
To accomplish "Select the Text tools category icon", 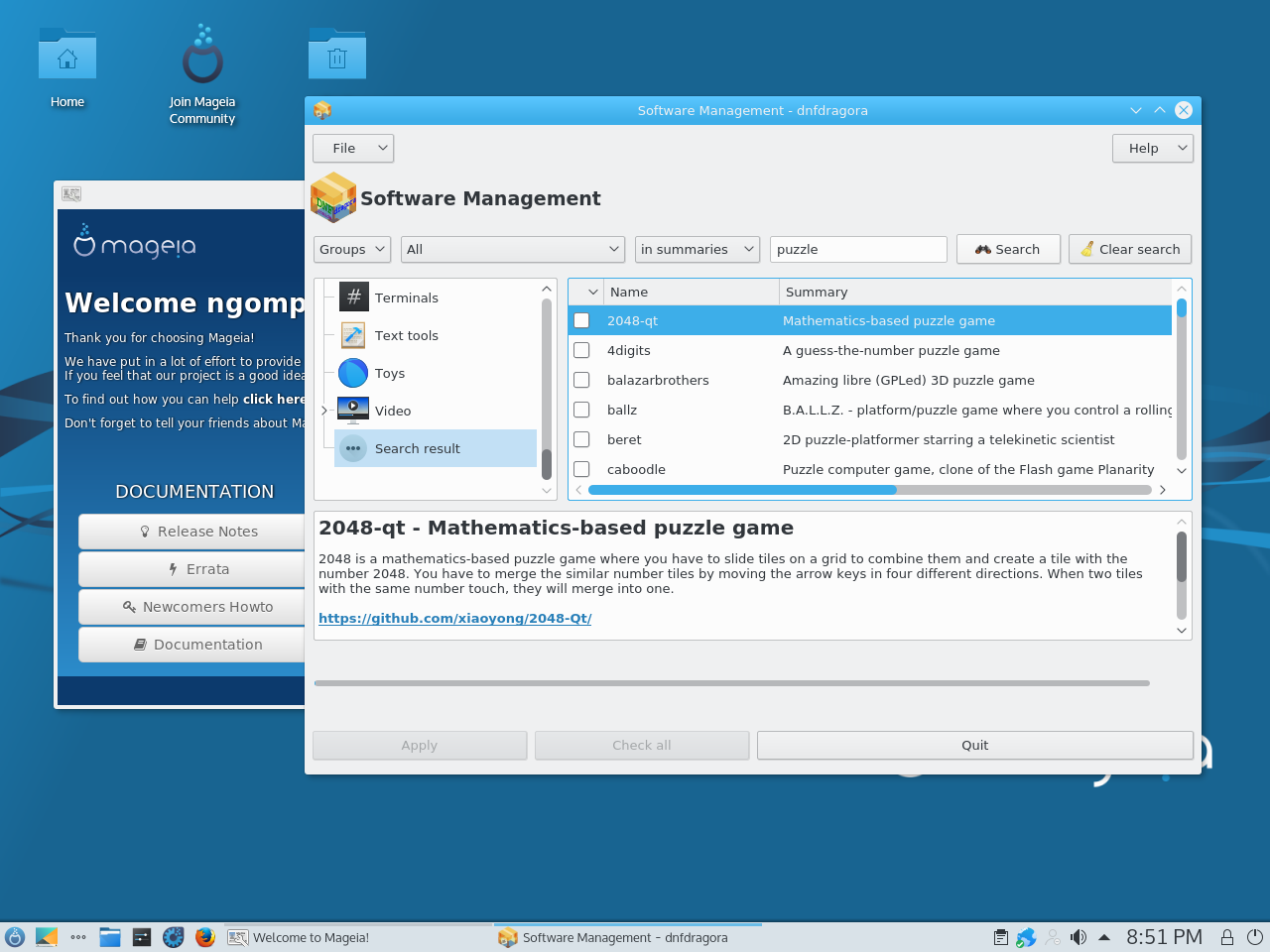I will click(x=353, y=335).
